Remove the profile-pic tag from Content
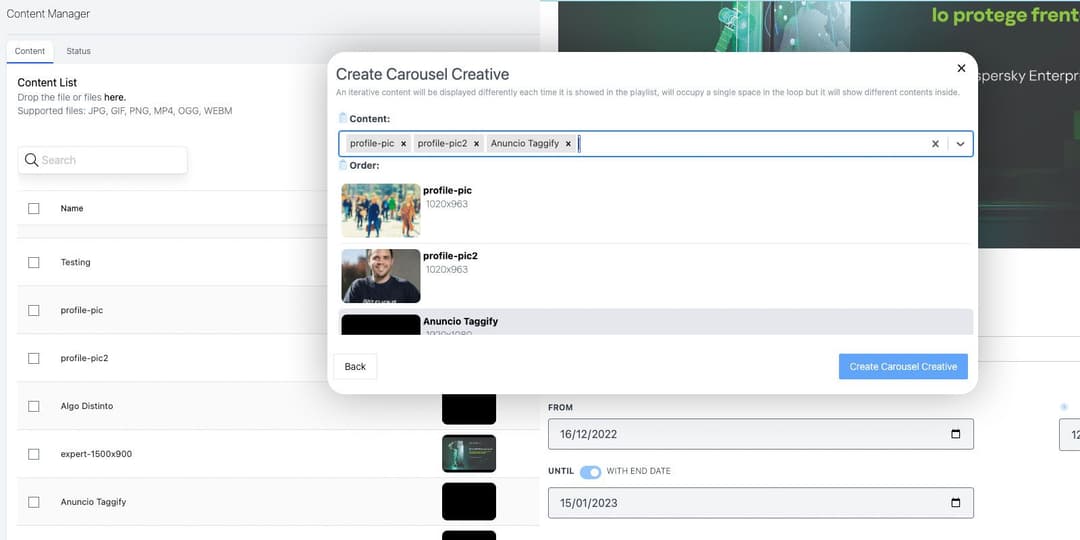This screenshot has width=1080, height=540. click(x=403, y=144)
